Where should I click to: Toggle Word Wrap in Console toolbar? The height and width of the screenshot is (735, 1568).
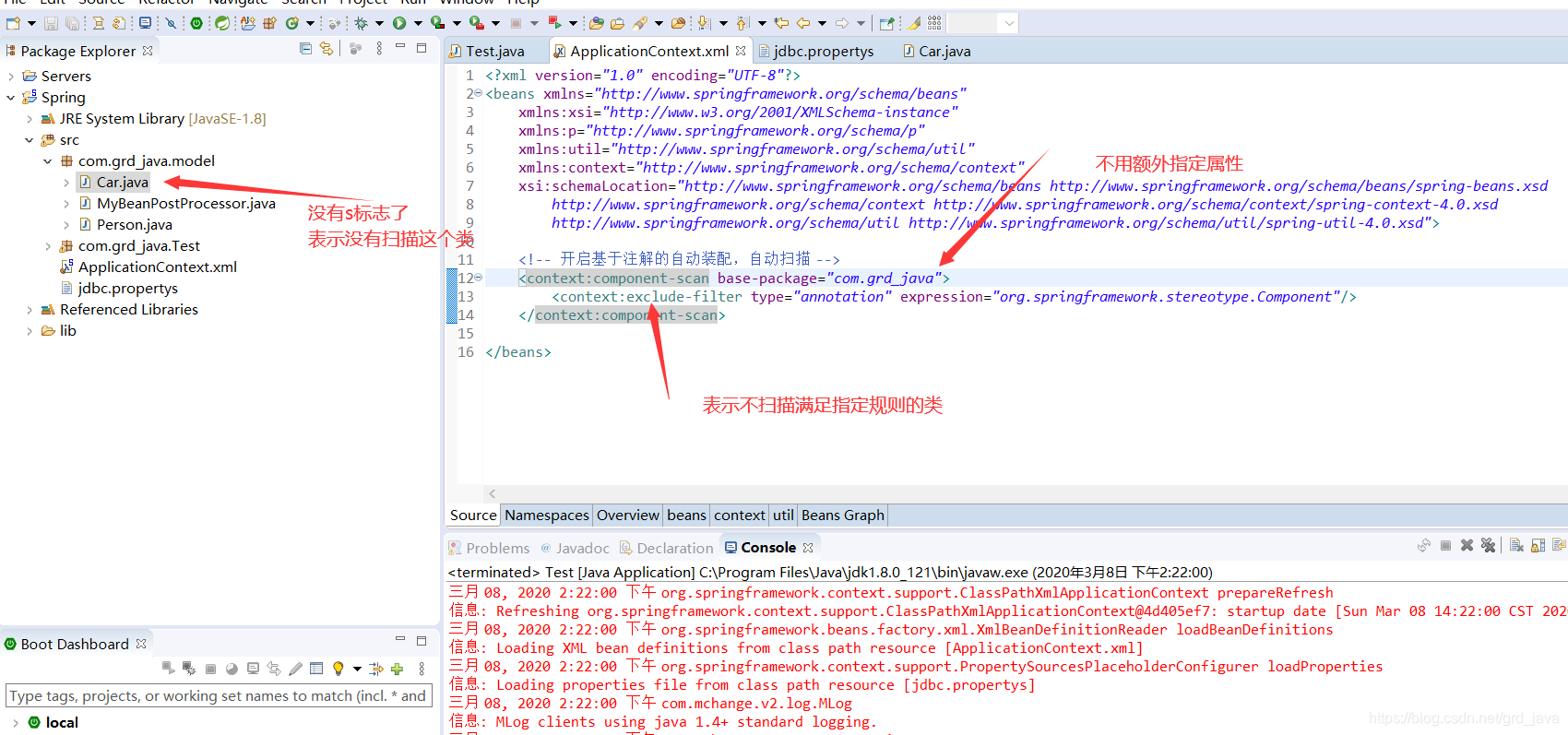coord(1559,546)
